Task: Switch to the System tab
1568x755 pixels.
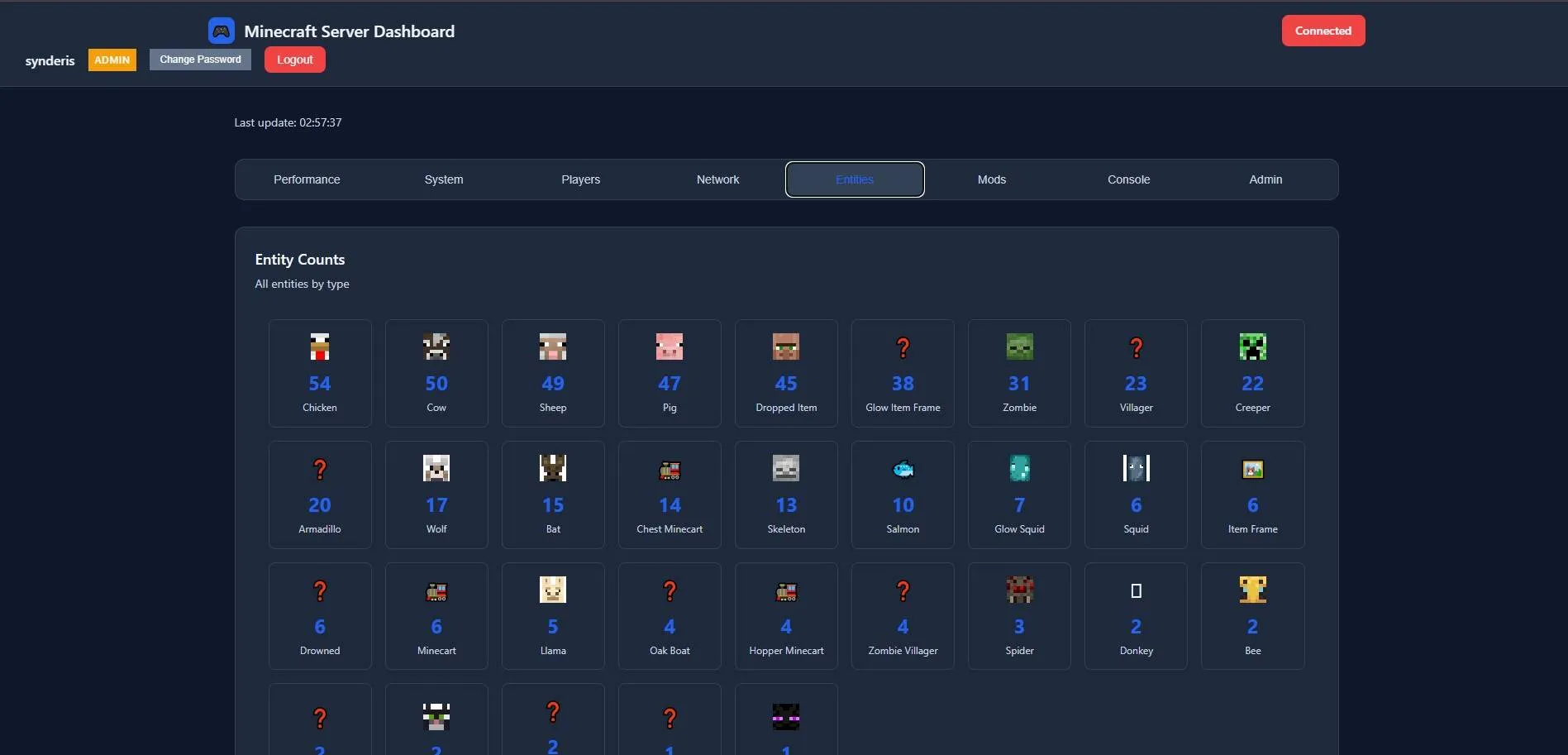Action: click(x=444, y=179)
